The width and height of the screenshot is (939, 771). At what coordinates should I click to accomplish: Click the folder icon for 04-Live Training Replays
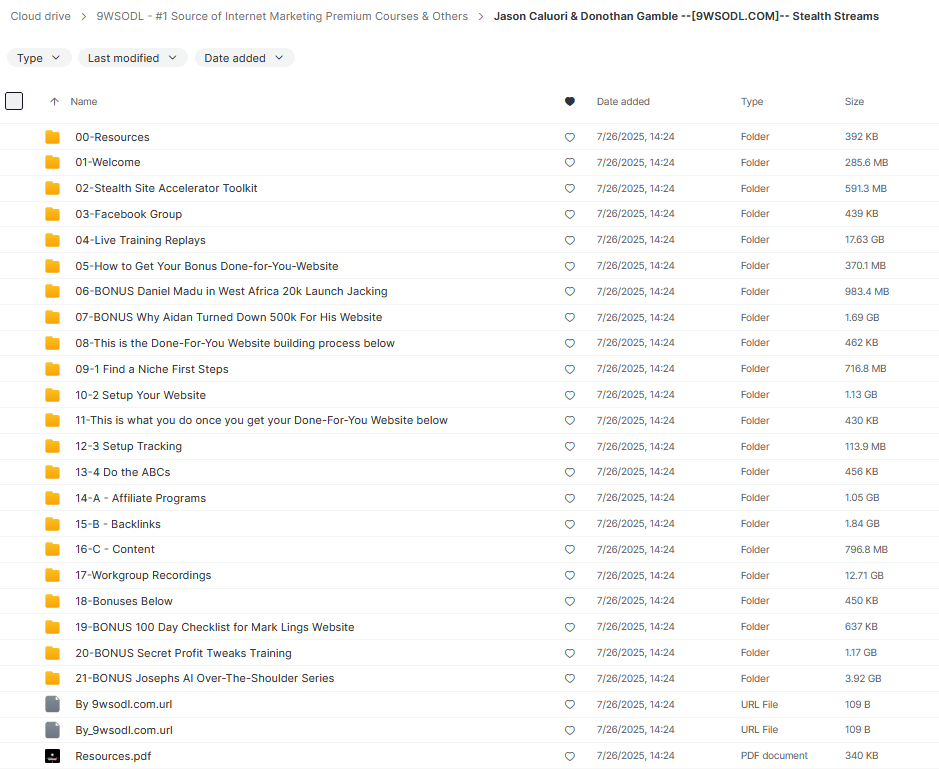[x=53, y=240]
